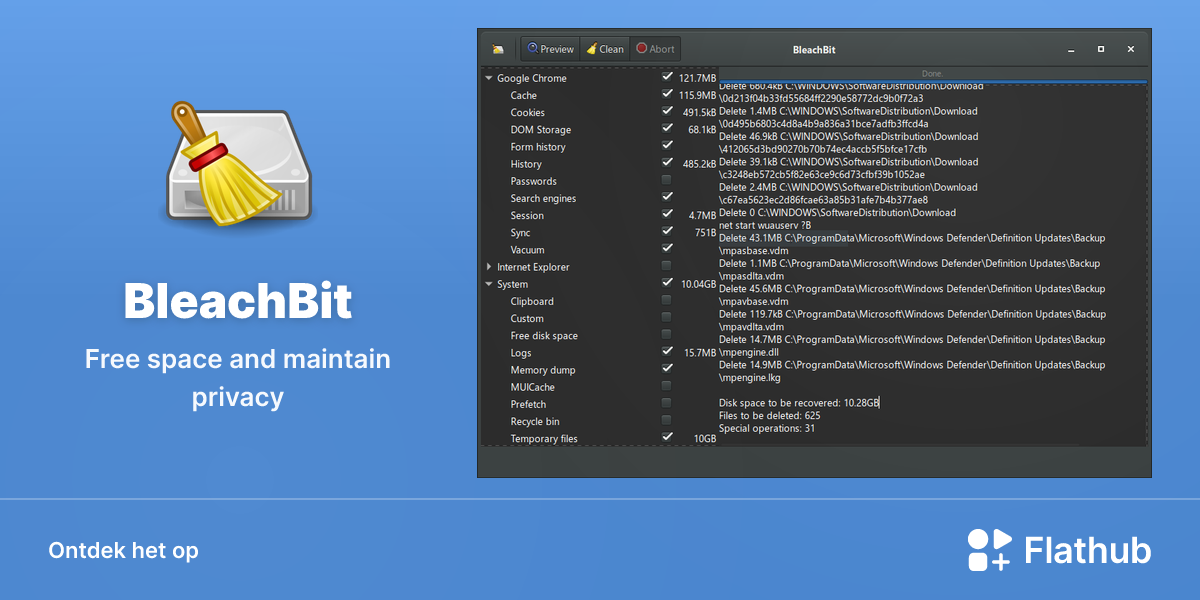Enable the Recycle bin checkbox
The image size is (1200, 600).
click(667, 419)
